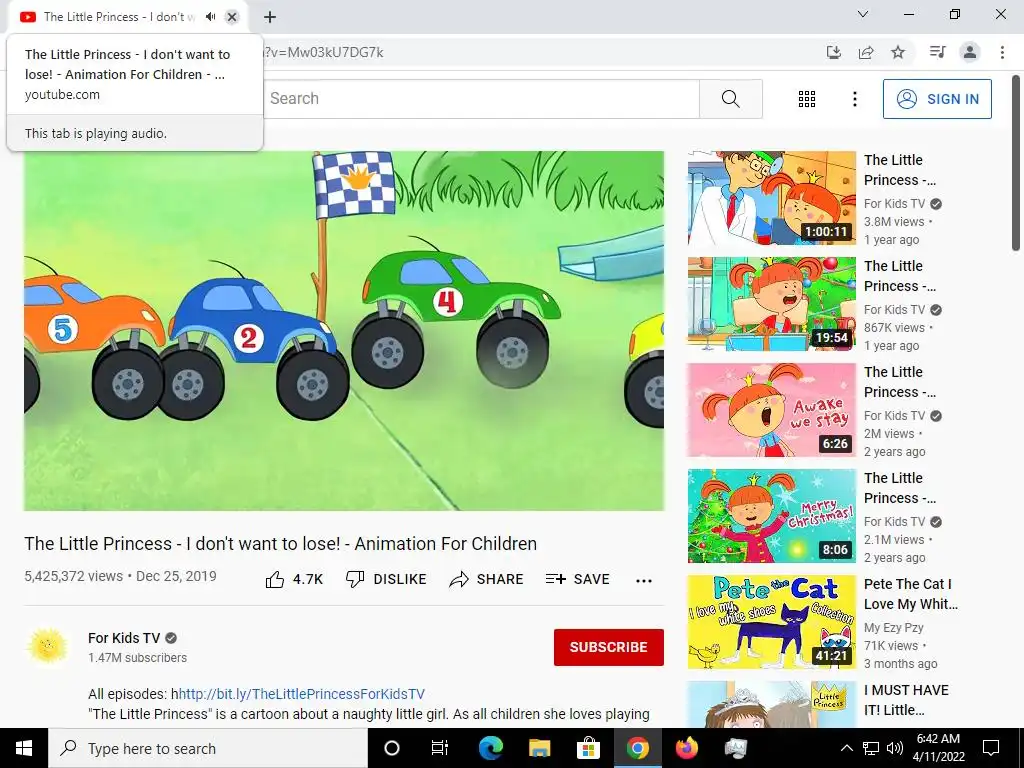
Task: Click the 867K views text
Action: [894, 328]
